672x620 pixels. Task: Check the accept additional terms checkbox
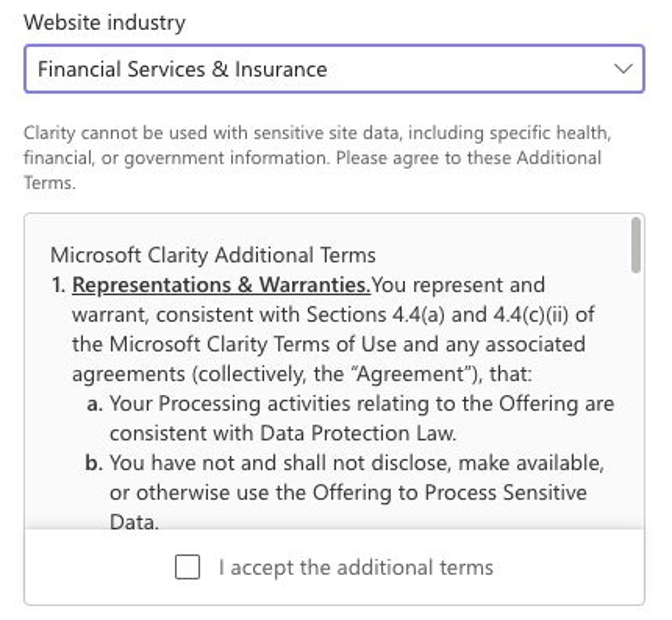187,567
